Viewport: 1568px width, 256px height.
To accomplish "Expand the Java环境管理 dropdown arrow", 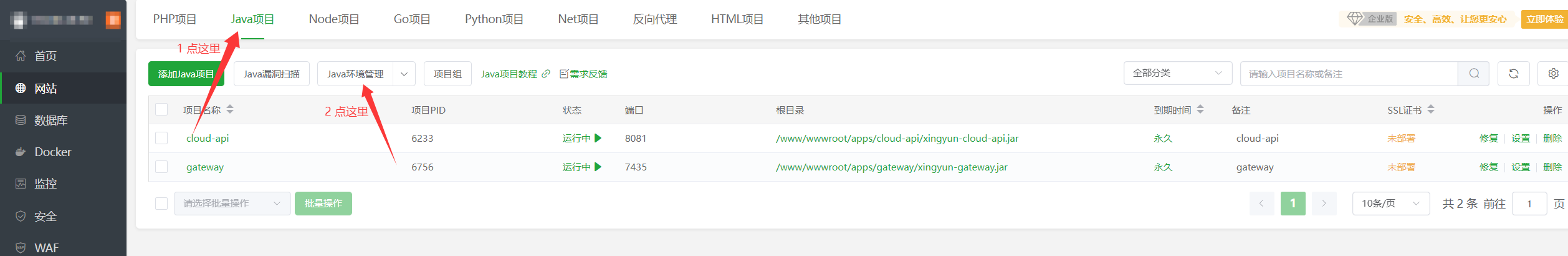I will (x=404, y=74).
